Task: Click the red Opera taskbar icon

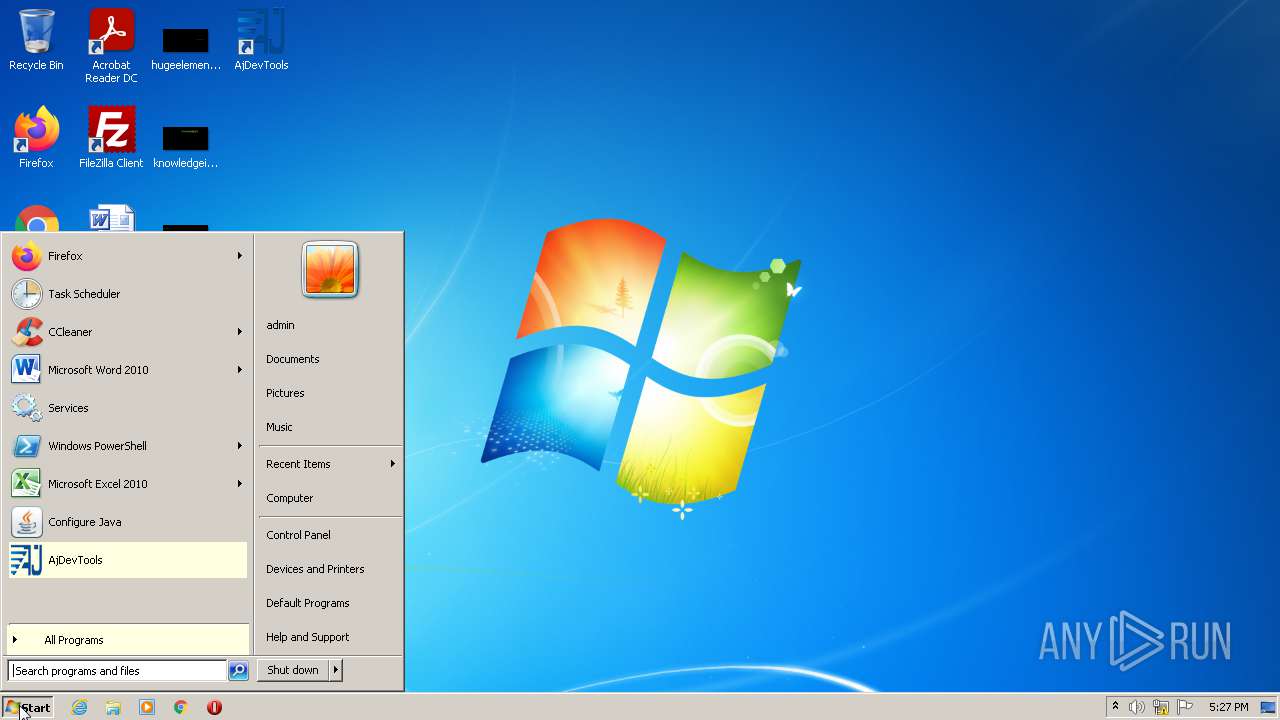Action: coord(214,707)
